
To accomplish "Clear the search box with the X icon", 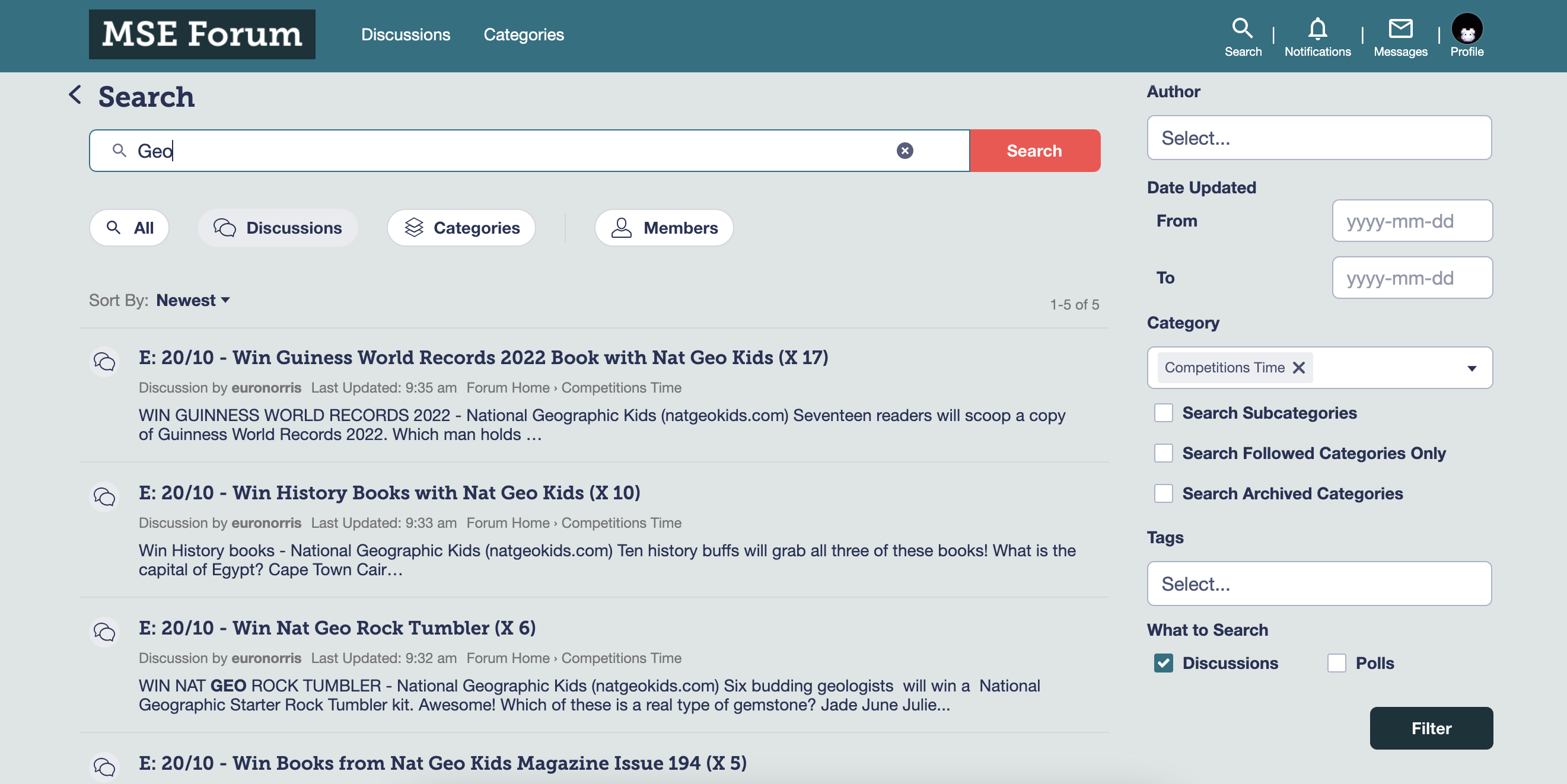I will pyautogui.click(x=904, y=150).
